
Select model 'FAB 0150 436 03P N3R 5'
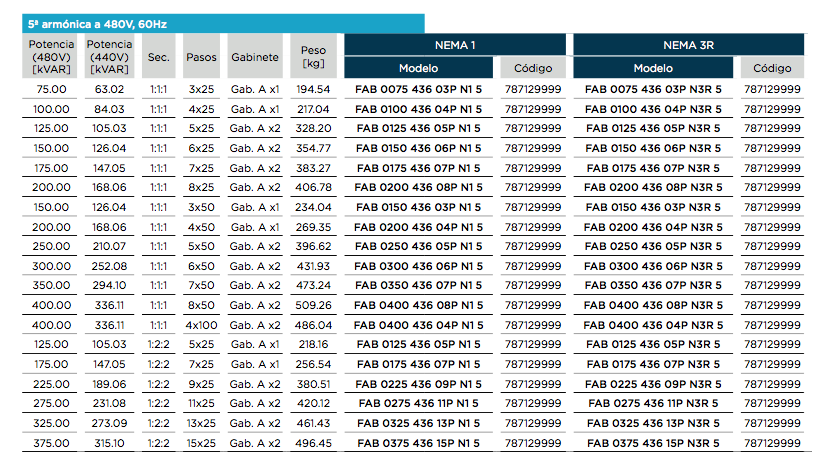coord(653,207)
